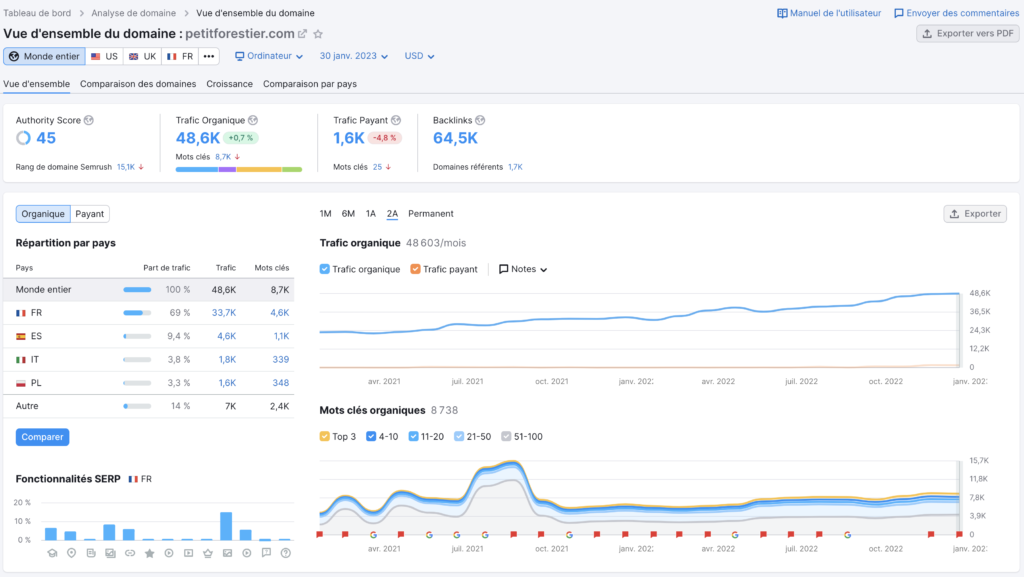Image resolution: width=1024 pixels, height=577 pixels.
Task: Select the map pin local pack icon
Action: tap(72, 553)
